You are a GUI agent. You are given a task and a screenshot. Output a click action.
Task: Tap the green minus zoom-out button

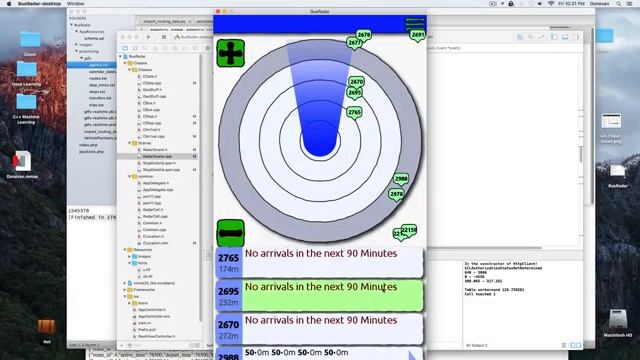coord(231,233)
